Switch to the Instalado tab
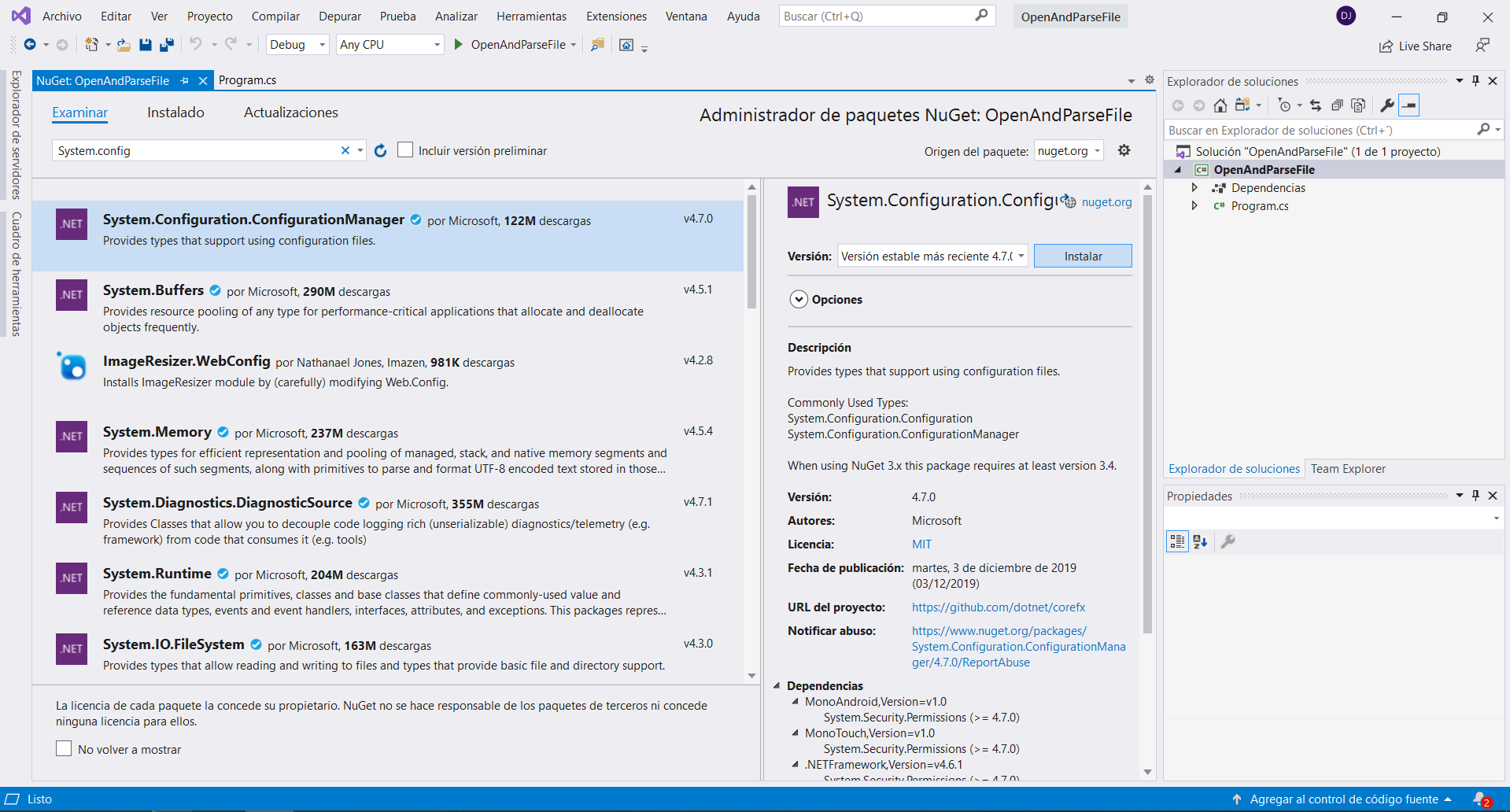The width and height of the screenshot is (1510, 812). pos(175,113)
